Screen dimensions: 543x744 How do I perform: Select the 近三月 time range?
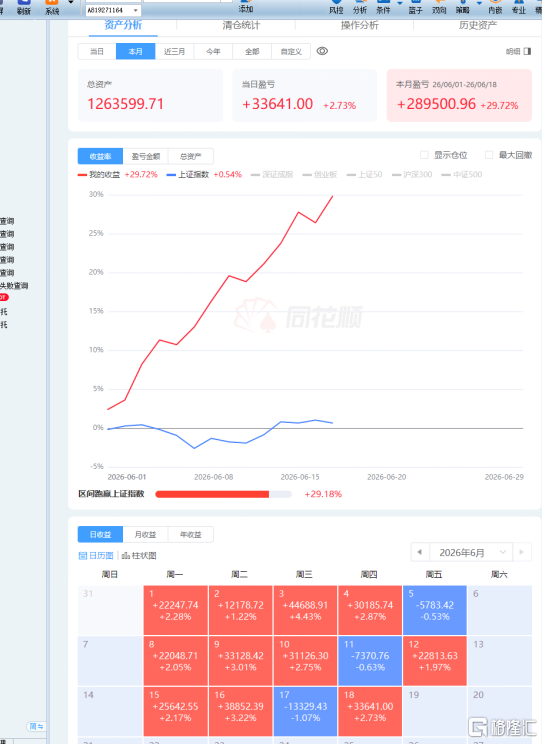click(175, 51)
